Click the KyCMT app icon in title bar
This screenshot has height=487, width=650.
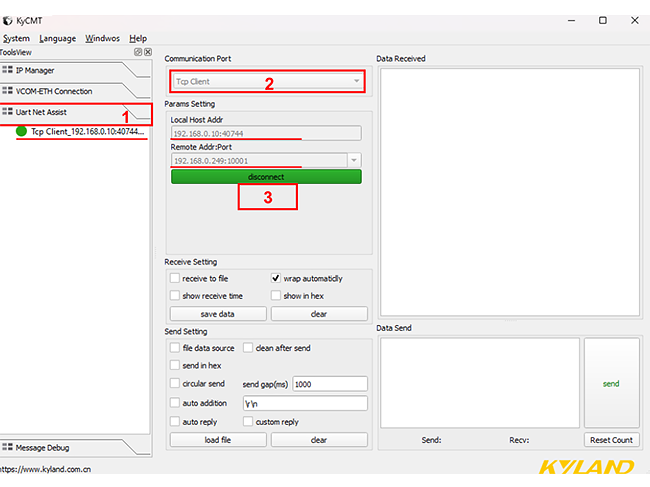click(x=7, y=21)
